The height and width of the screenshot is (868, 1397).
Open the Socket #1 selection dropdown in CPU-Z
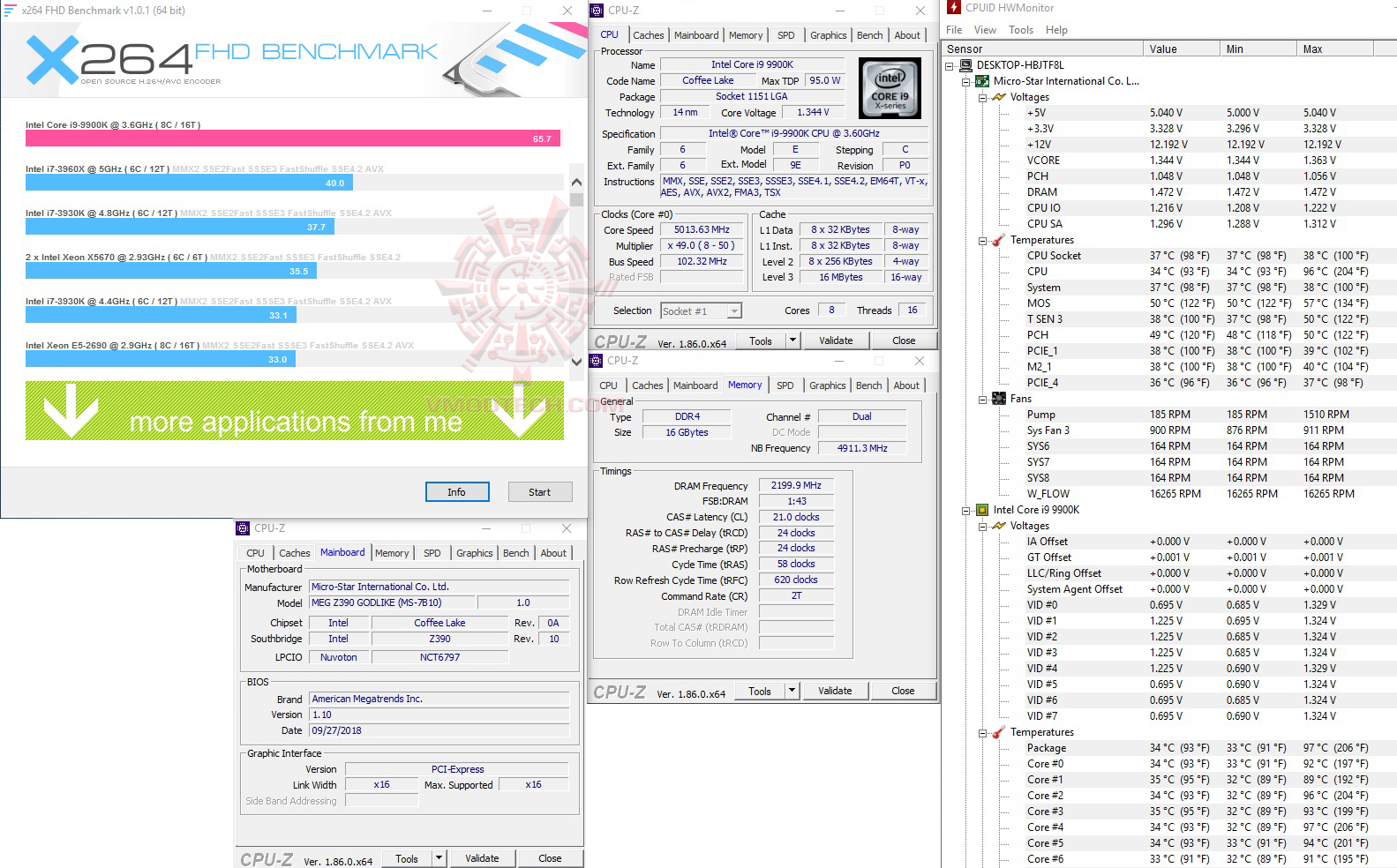click(734, 311)
